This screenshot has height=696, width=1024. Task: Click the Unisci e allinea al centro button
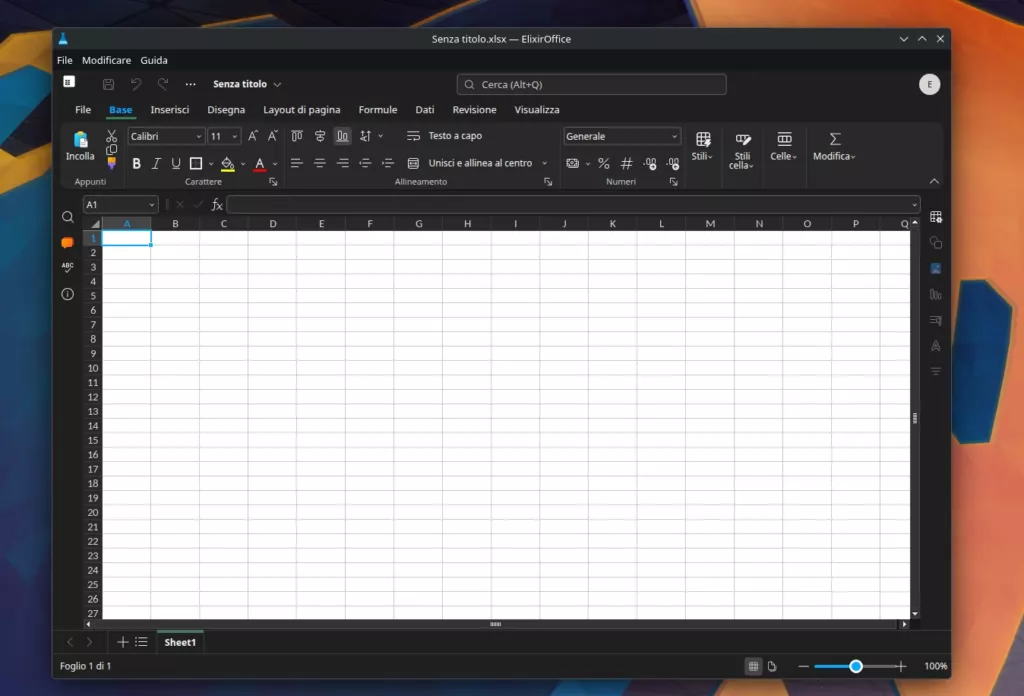[x=470, y=163]
